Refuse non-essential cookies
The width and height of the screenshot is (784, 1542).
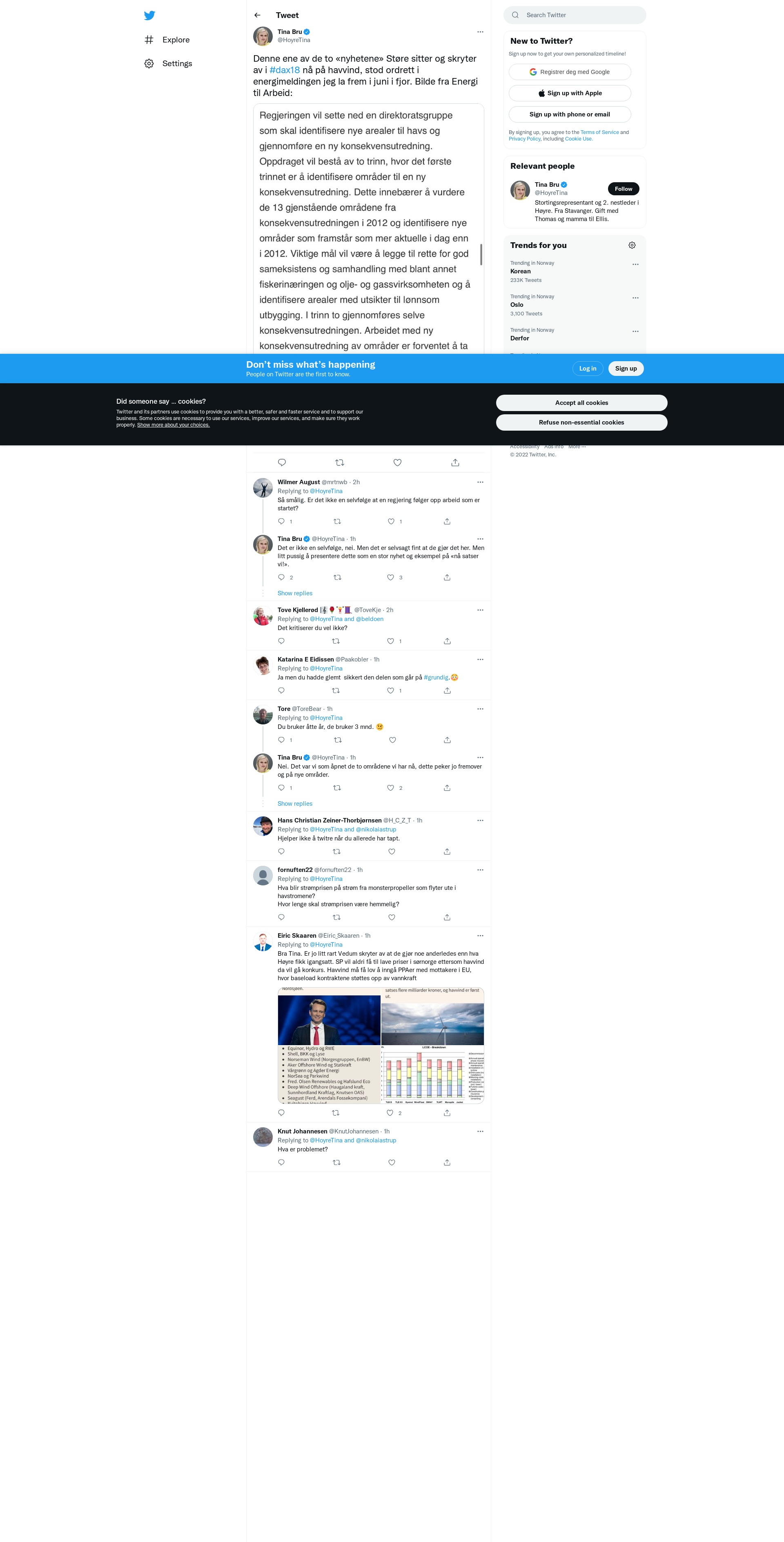coord(581,422)
